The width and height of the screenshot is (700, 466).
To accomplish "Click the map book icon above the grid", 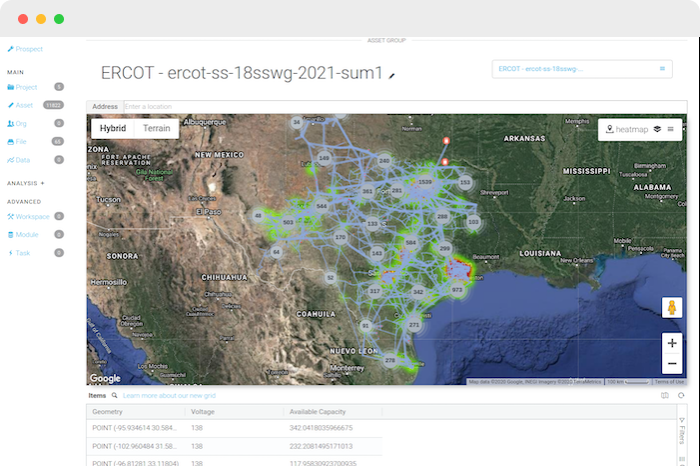I will coord(665,395).
